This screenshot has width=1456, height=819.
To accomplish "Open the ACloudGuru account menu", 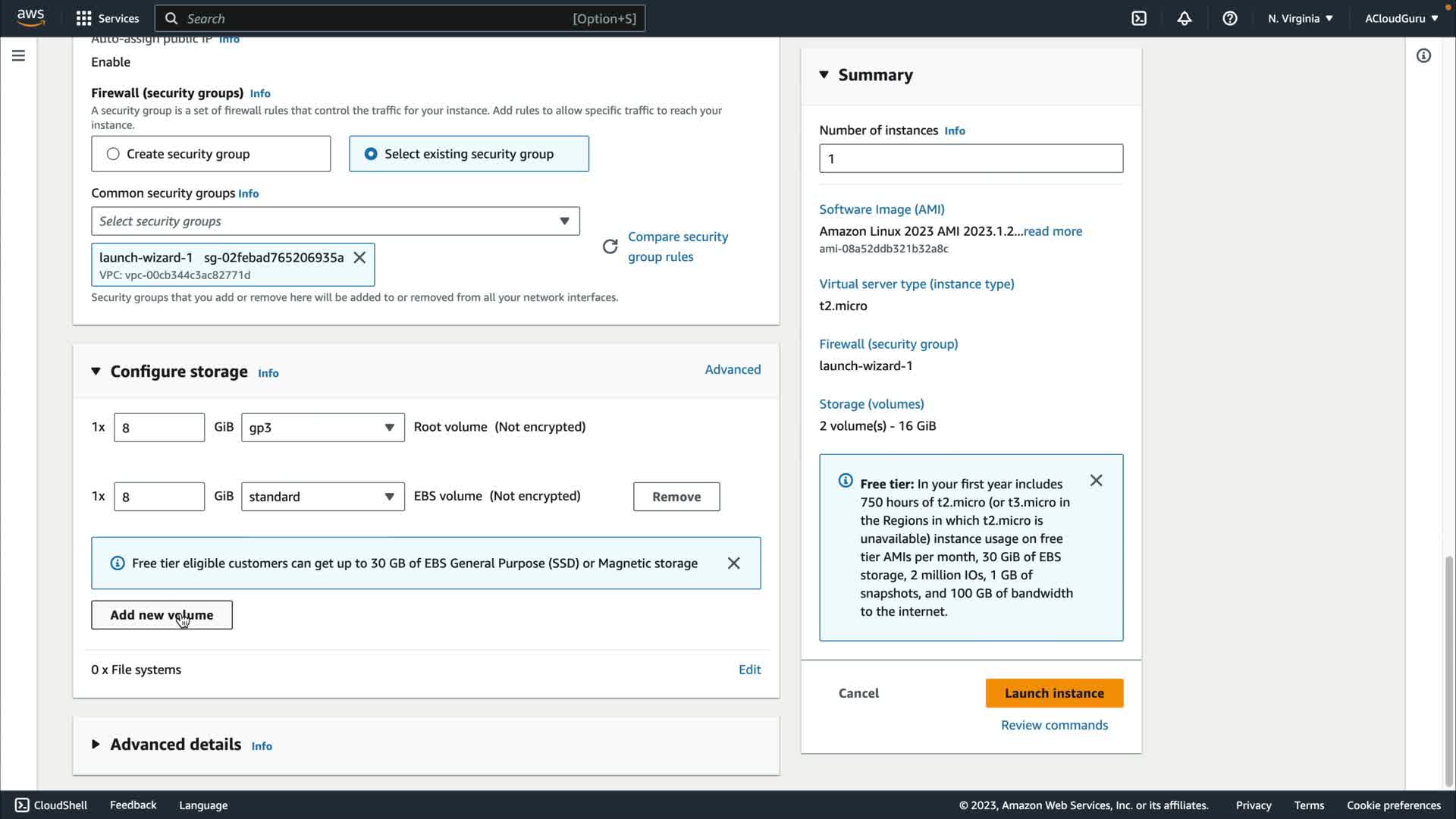I will click(x=1401, y=18).
